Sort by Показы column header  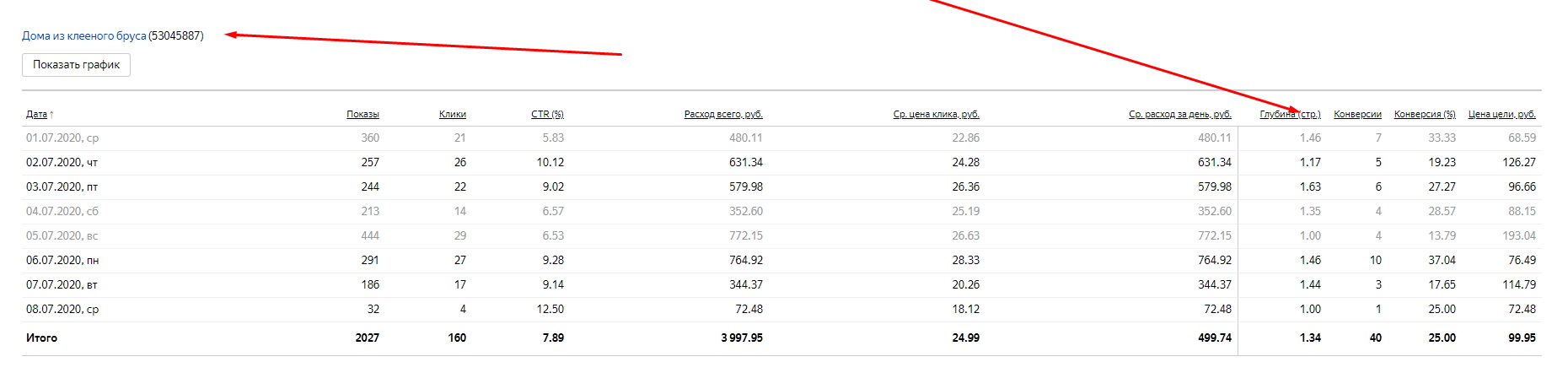362,114
